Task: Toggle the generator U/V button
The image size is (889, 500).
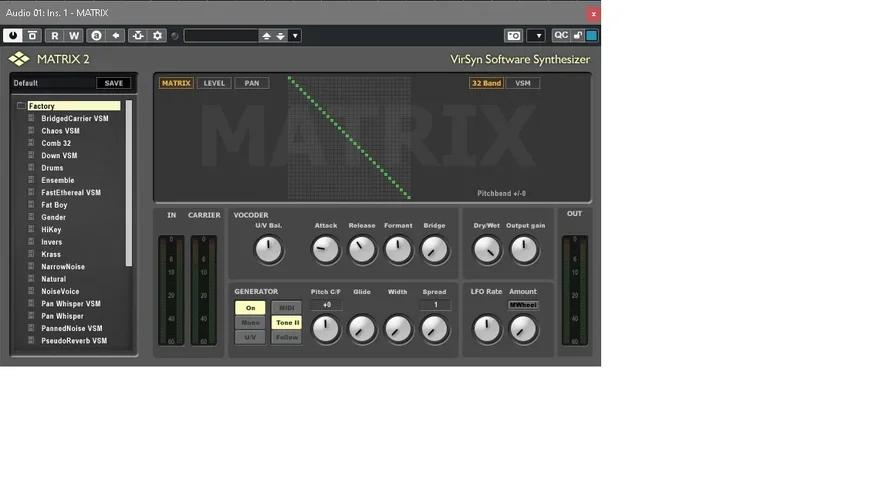Action: 250,337
